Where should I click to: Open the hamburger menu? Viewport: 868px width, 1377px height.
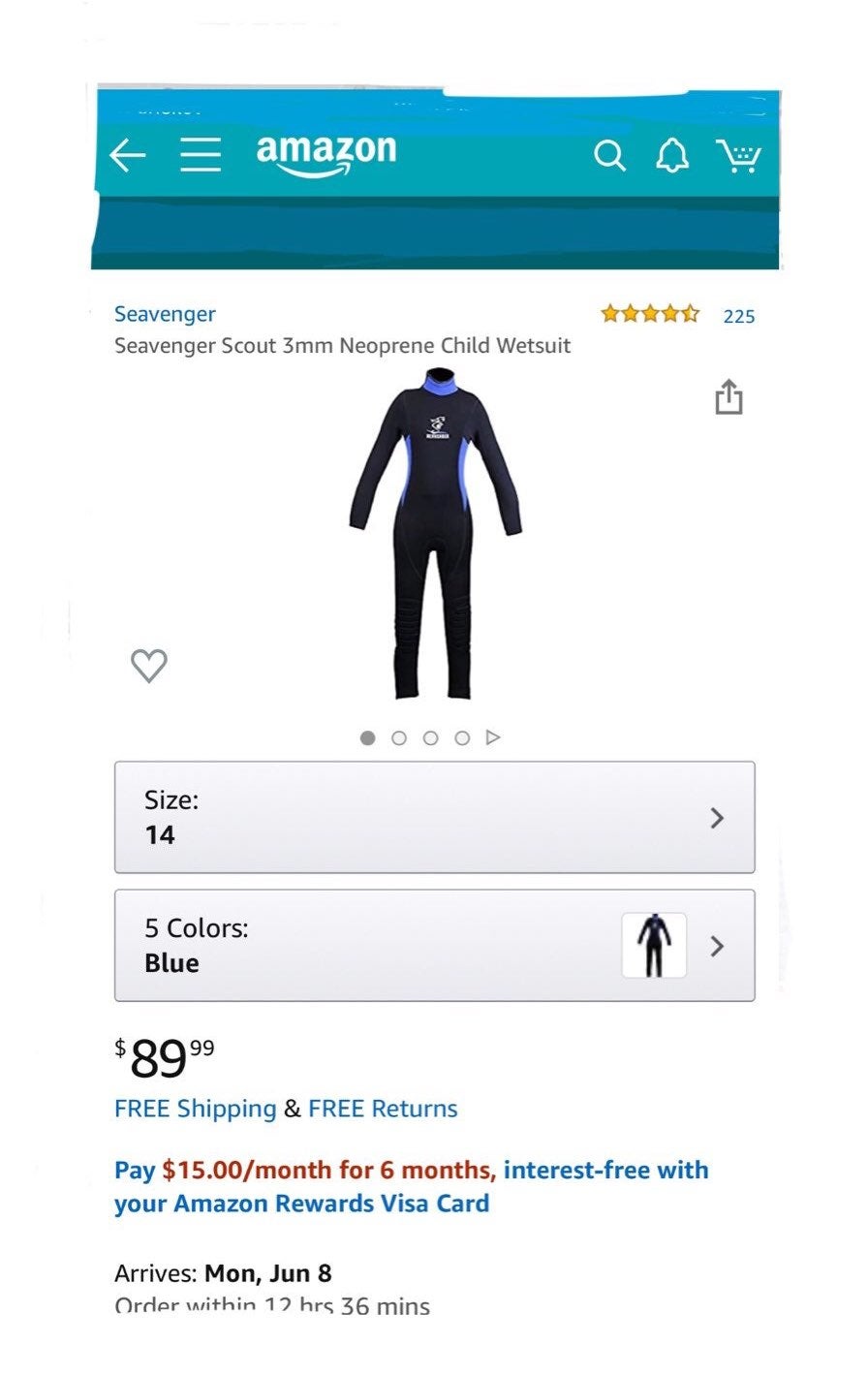201,155
